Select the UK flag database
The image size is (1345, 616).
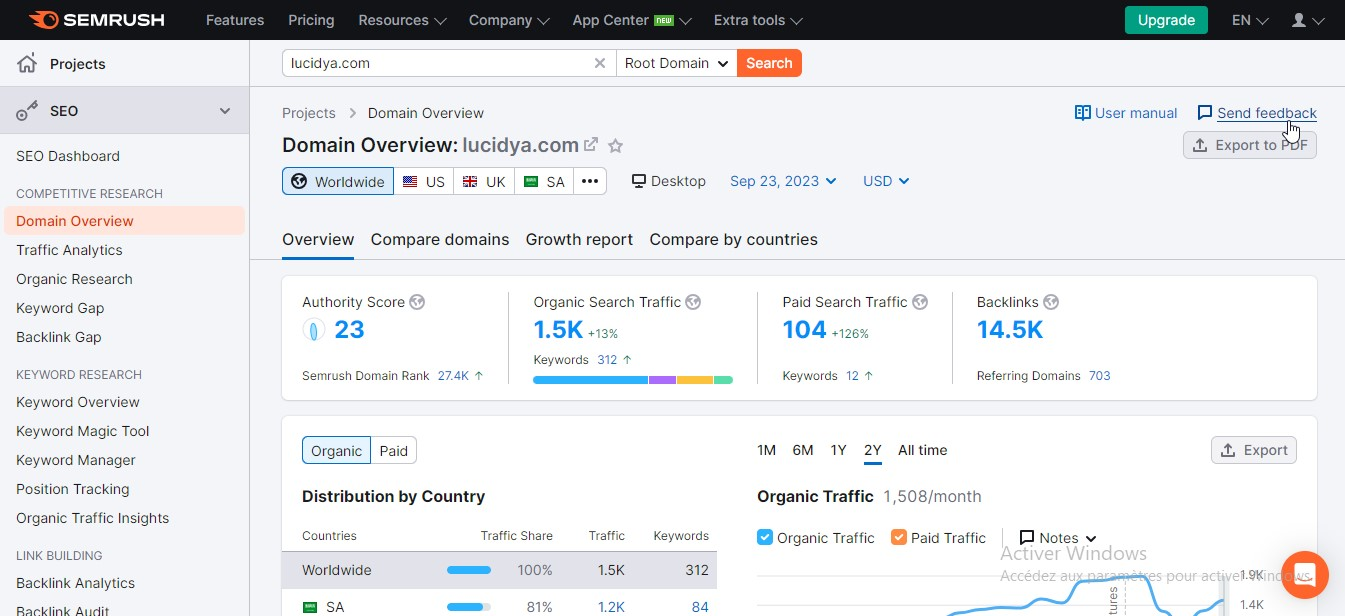click(x=484, y=181)
